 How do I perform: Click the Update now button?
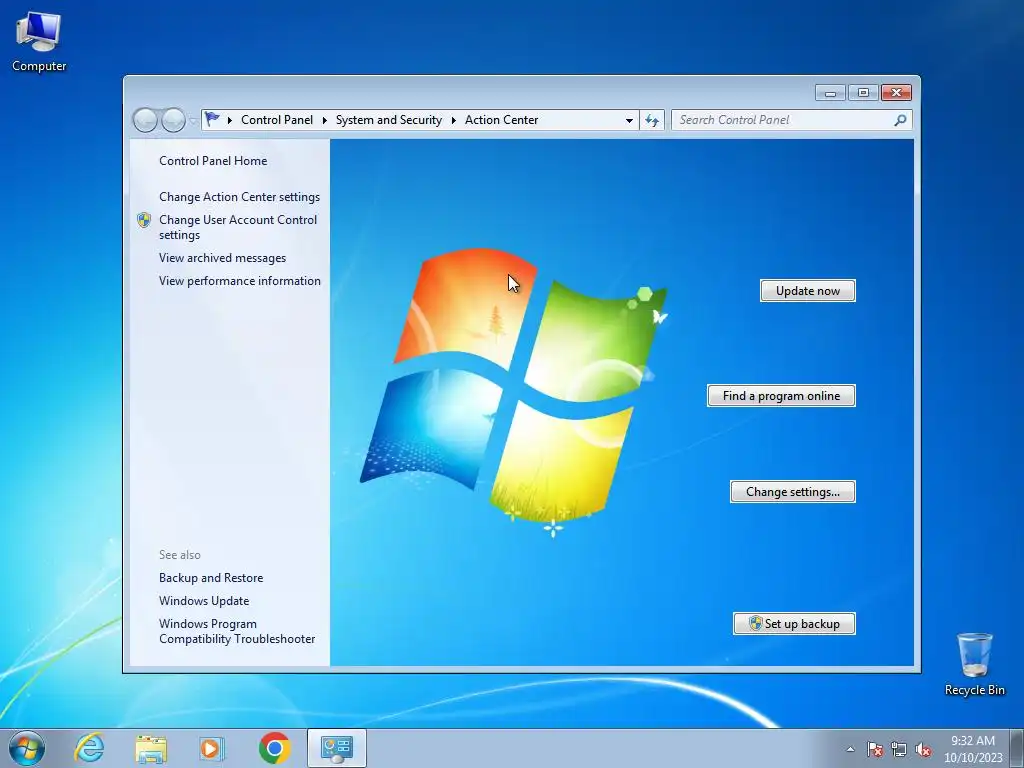tap(808, 291)
